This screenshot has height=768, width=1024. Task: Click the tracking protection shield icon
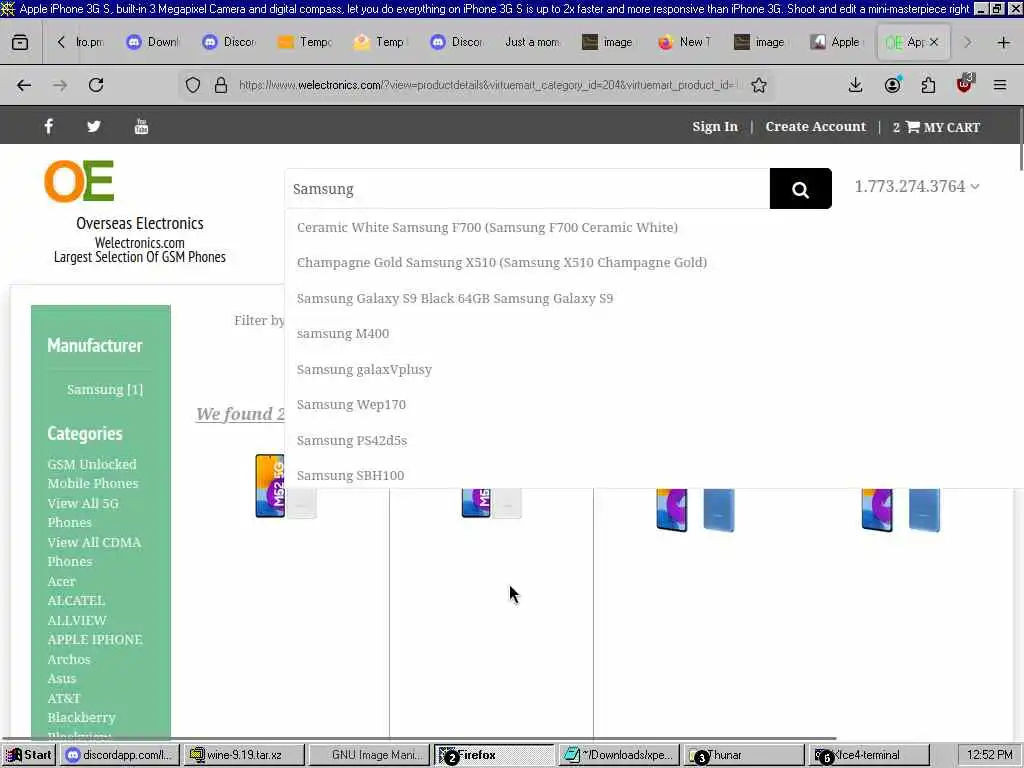[x=193, y=85]
